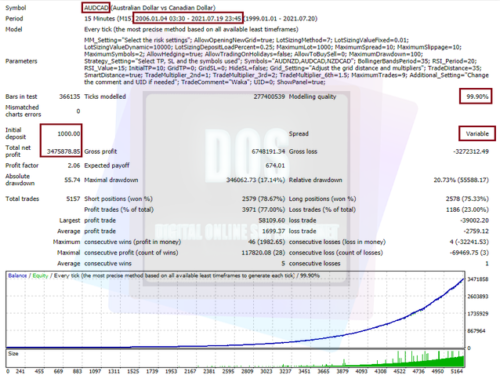Click the chart axis value 1735929

(x=478, y=314)
